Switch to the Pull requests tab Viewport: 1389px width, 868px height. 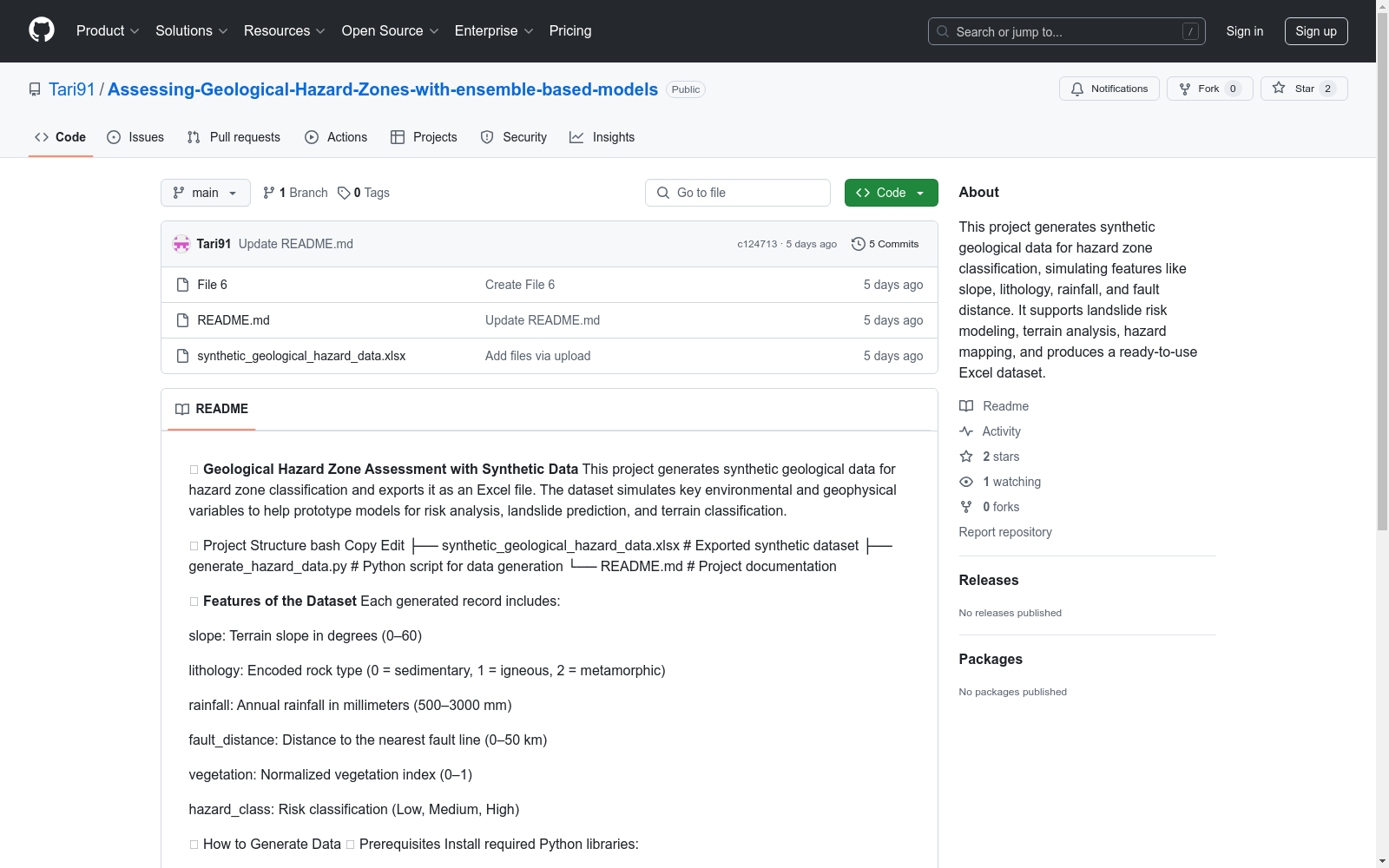tap(234, 137)
